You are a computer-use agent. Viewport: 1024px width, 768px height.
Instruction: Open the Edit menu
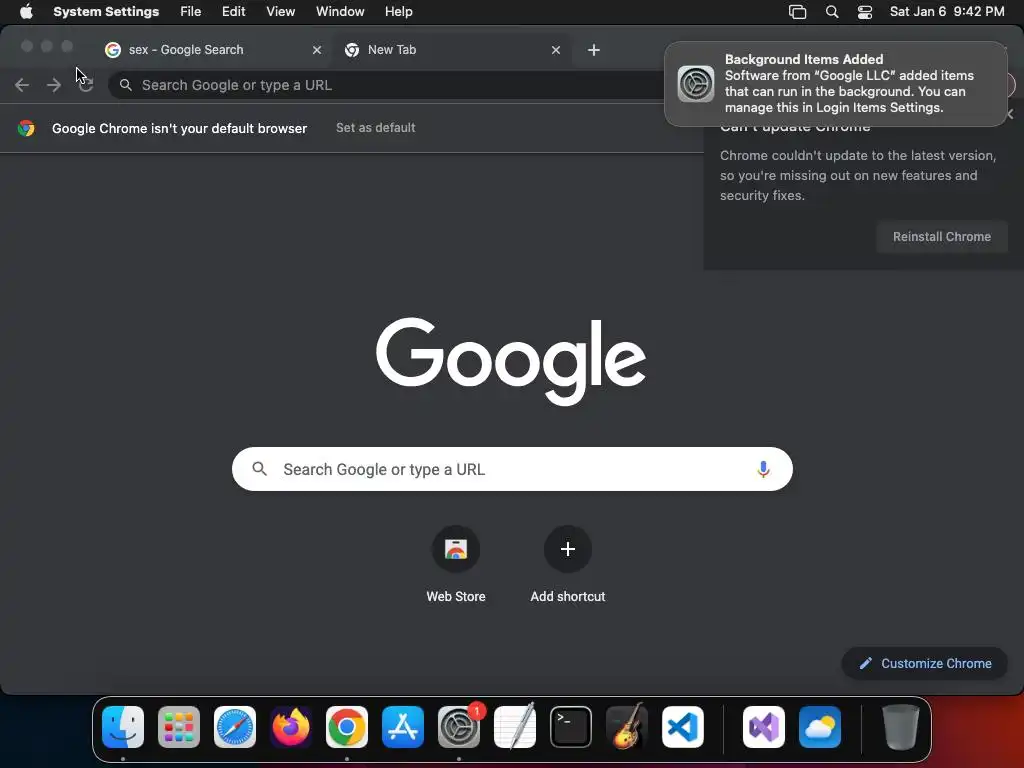(x=233, y=12)
